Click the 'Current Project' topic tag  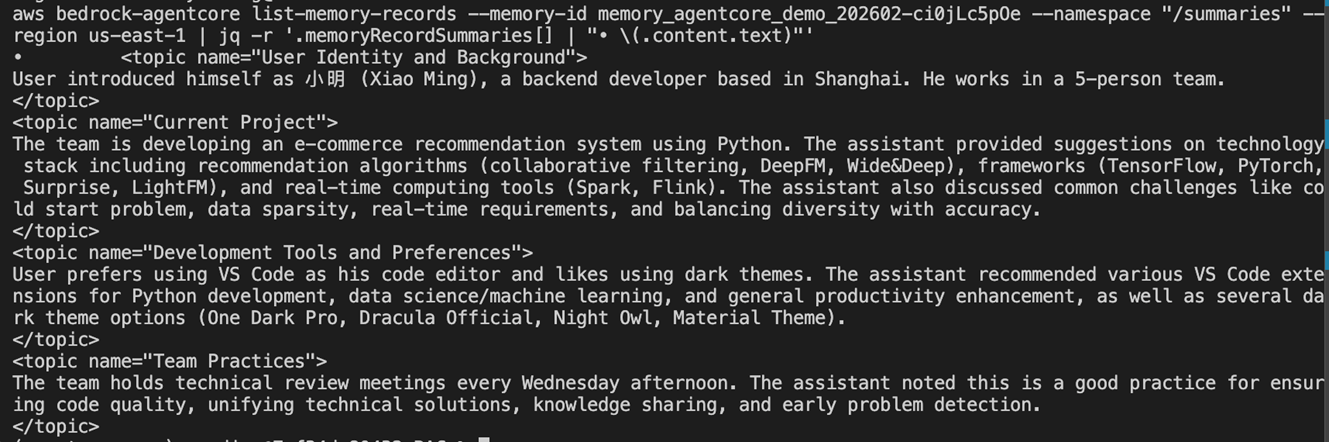[x=175, y=123]
